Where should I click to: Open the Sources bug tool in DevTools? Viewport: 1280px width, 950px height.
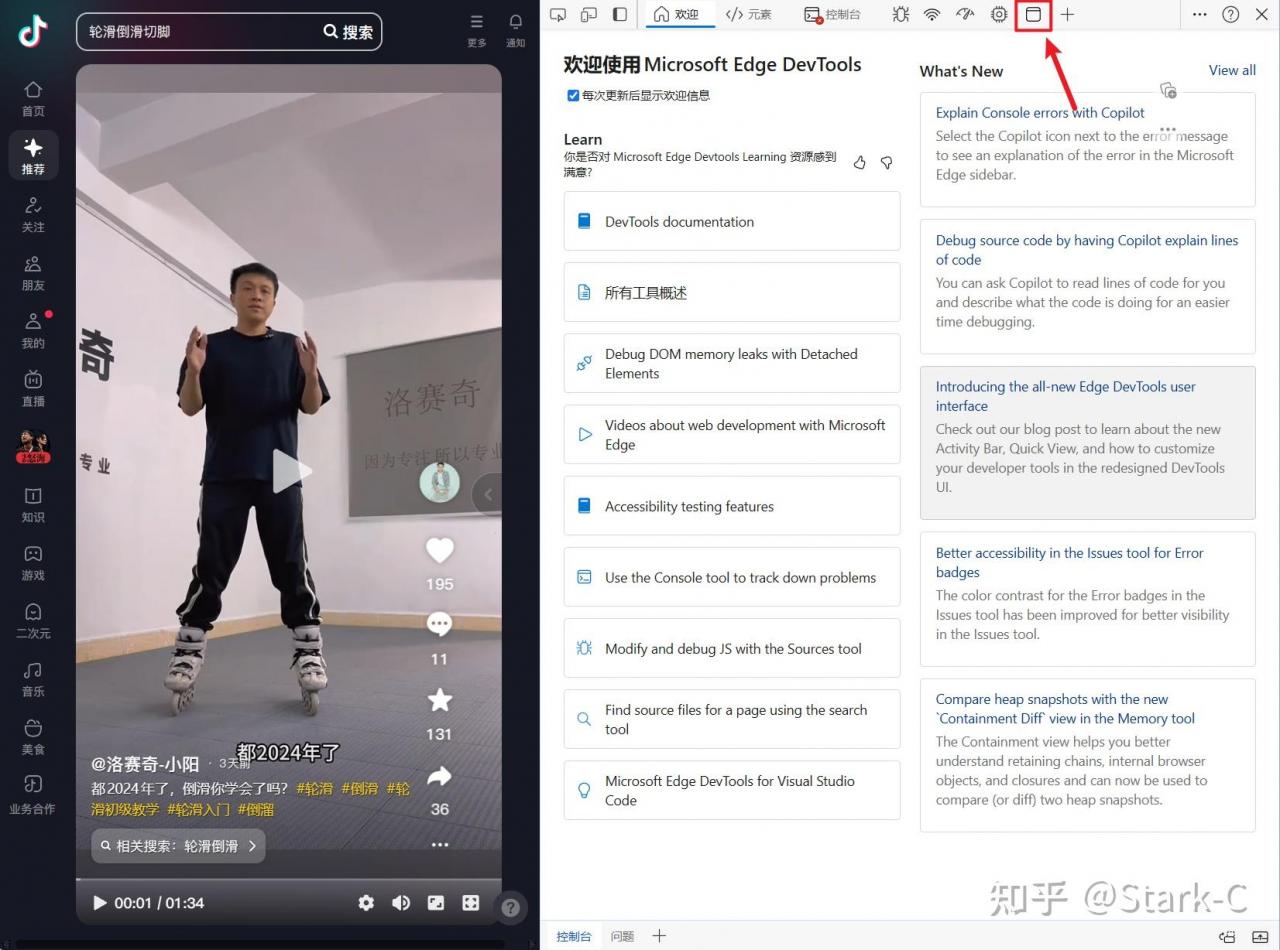pos(900,14)
